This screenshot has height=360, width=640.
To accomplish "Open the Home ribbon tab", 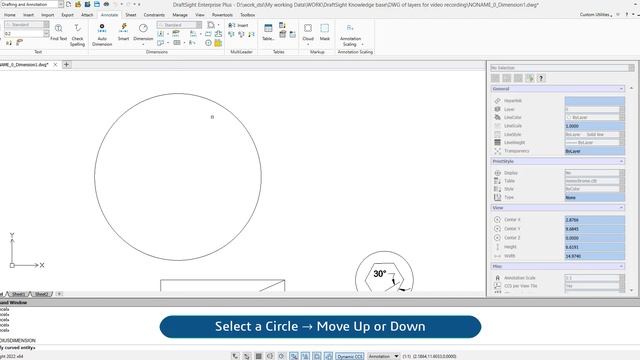I will [10, 15].
